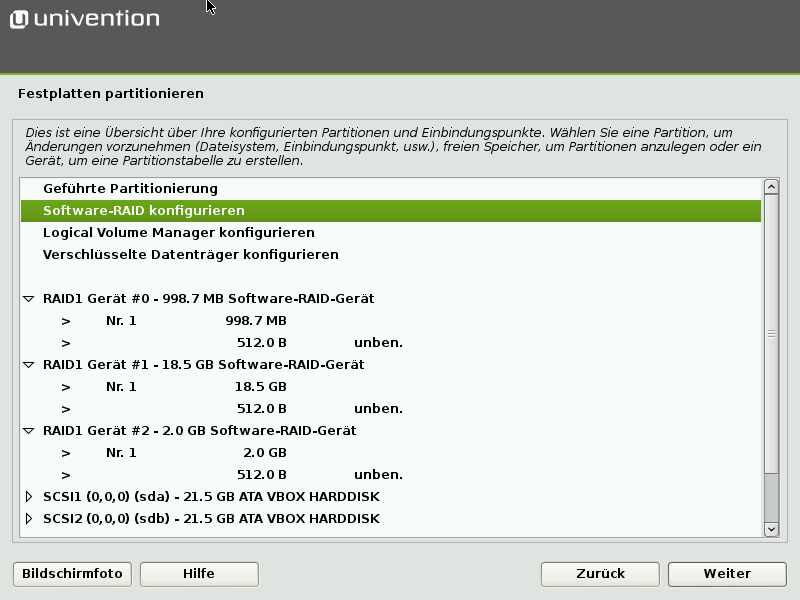Click the scrollbar down arrow
Viewport: 800px width, 600px height.
click(771, 529)
